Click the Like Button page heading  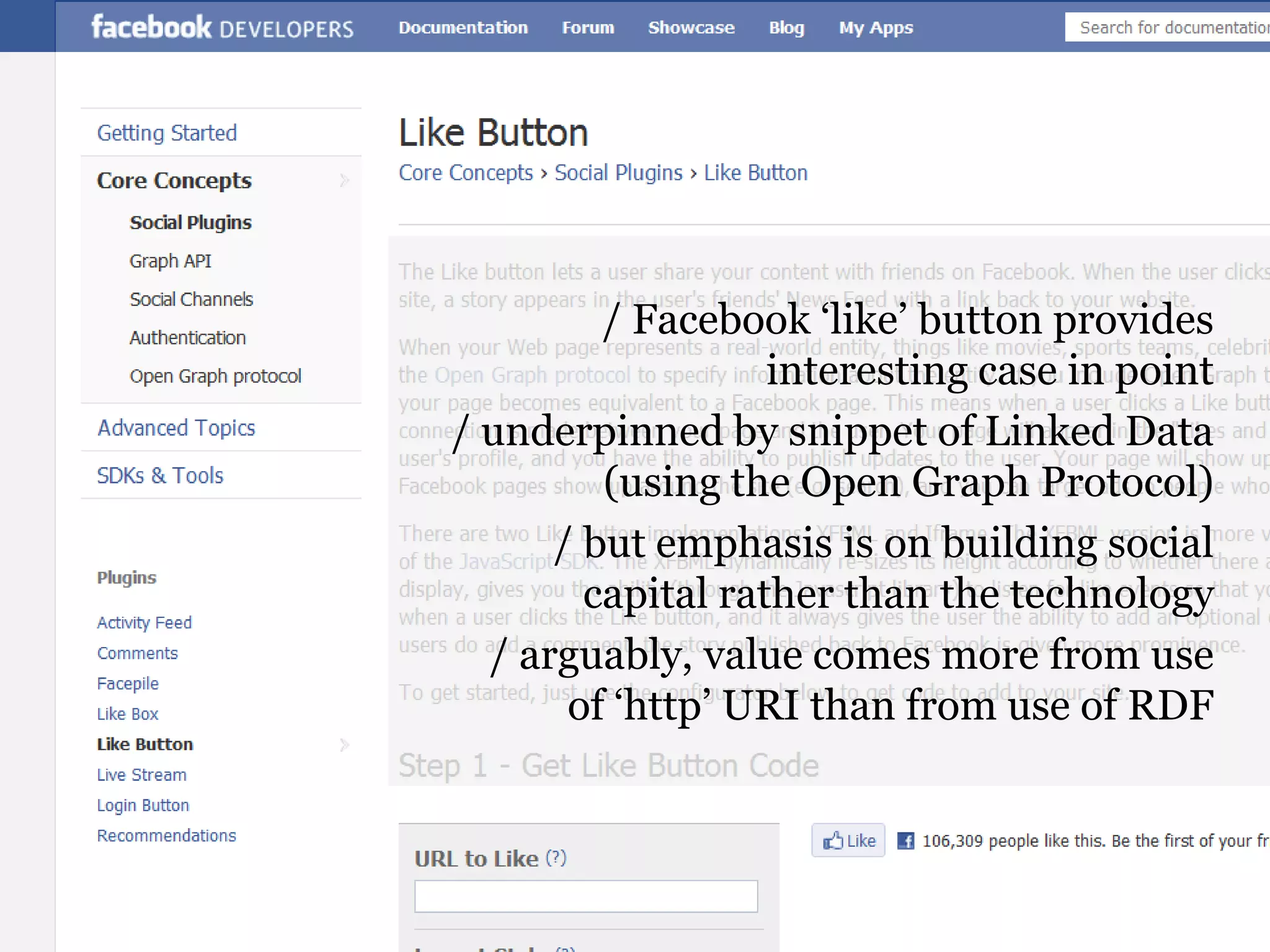[x=494, y=133]
